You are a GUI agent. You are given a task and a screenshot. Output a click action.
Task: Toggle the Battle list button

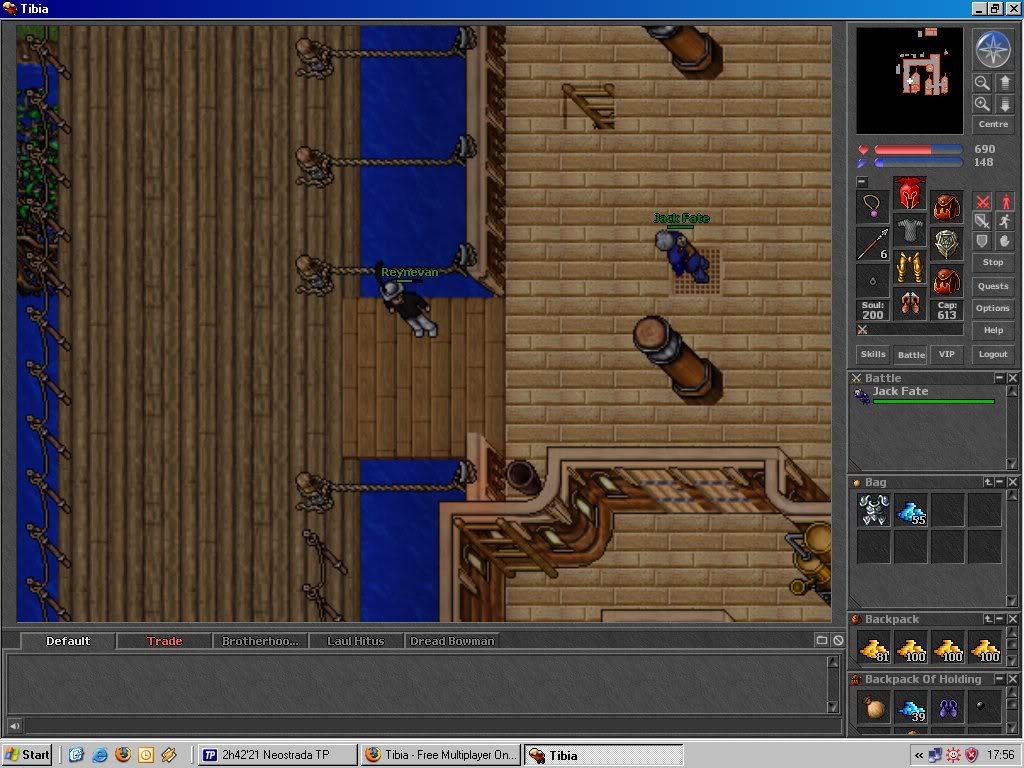tap(911, 354)
